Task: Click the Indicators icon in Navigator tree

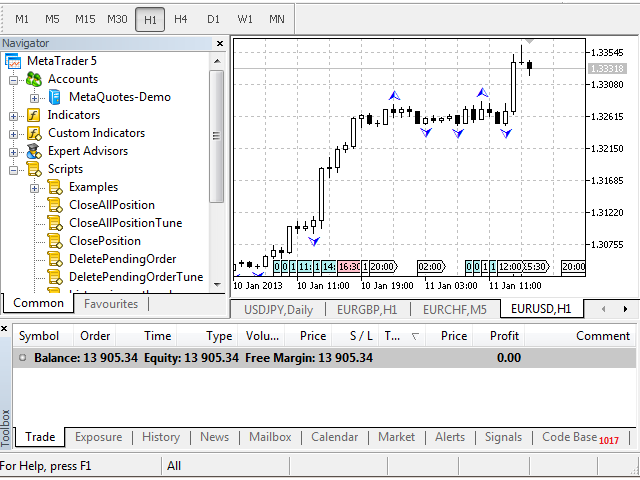Action: coord(34,115)
